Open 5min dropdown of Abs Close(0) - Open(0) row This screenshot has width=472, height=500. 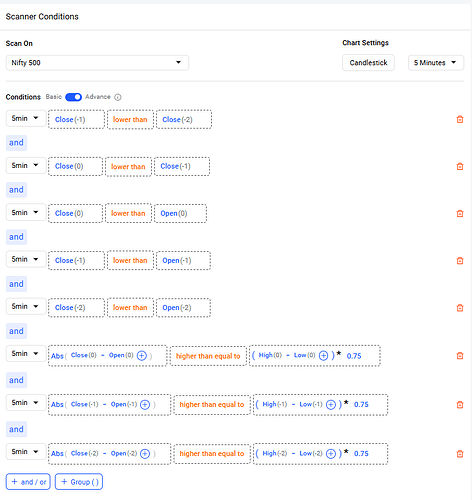pos(26,353)
